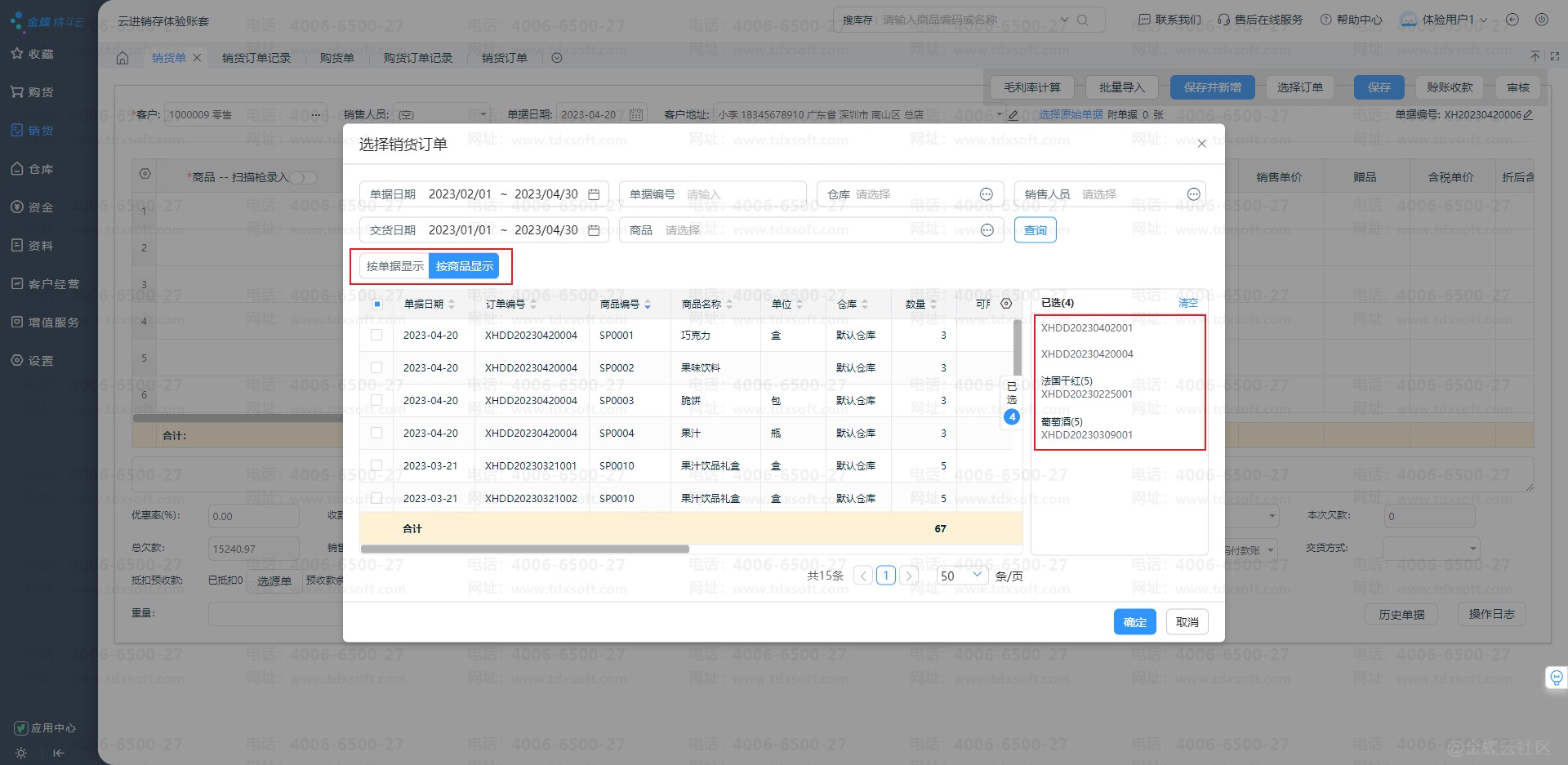Click the 单据编号 input field

[739, 194]
